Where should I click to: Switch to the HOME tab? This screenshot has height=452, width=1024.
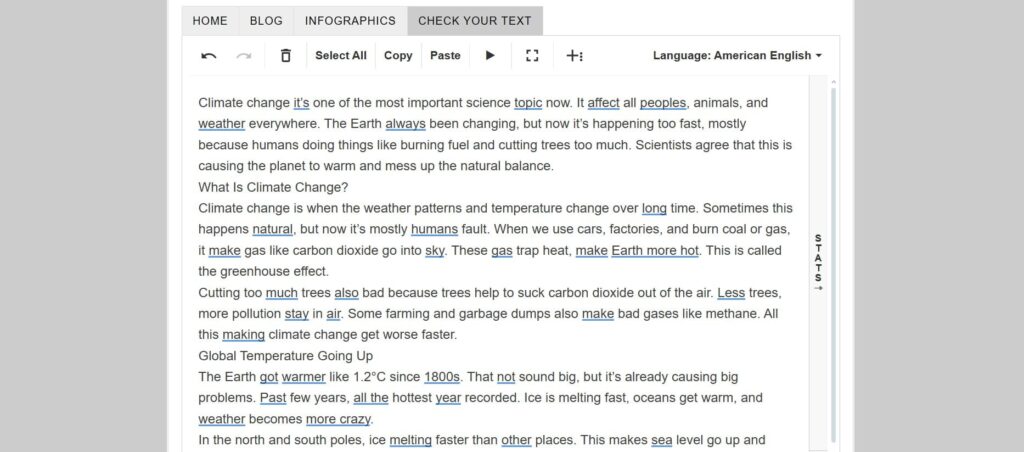210,21
